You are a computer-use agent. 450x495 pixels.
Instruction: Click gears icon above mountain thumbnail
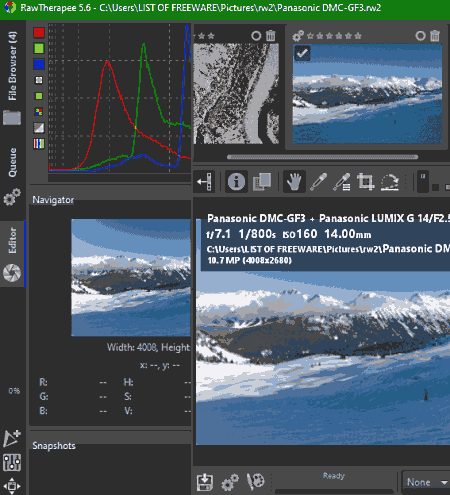point(298,36)
